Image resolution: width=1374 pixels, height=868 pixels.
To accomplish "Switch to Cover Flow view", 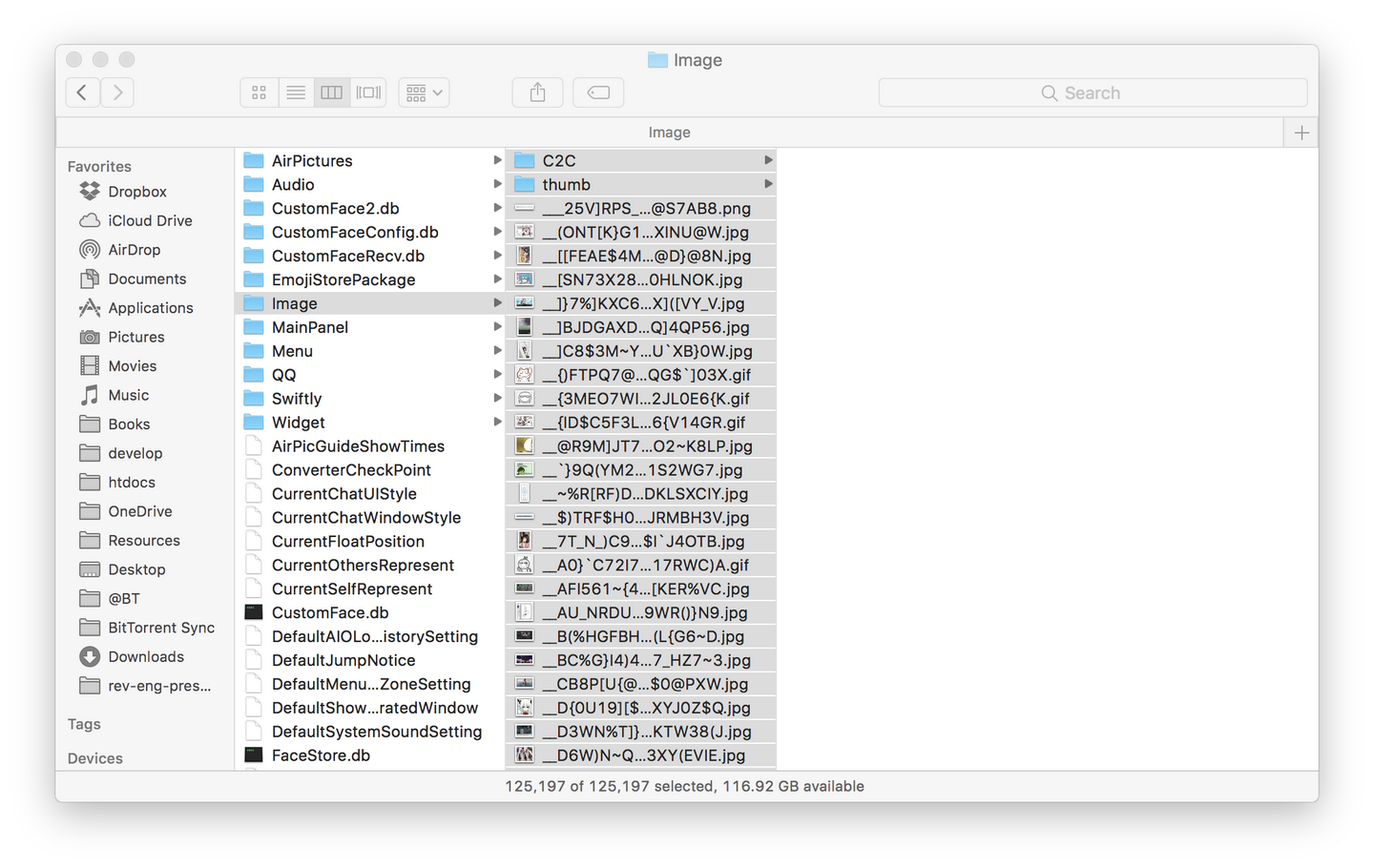I will point(368,93).
